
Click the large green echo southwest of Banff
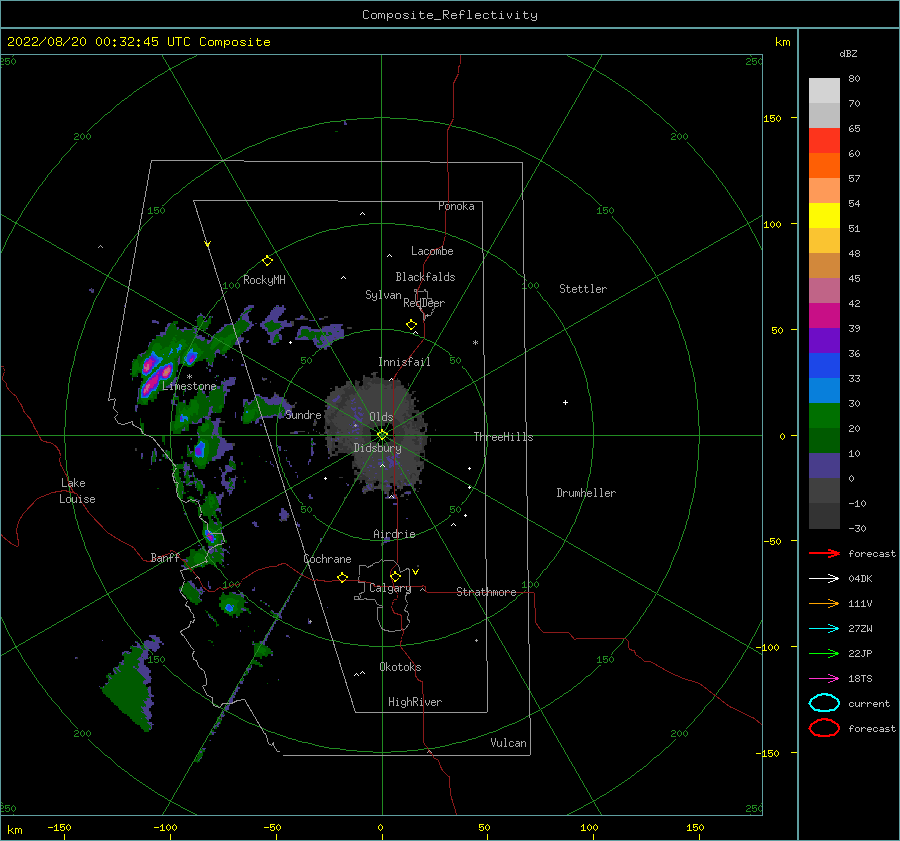[x=131, y=685]
